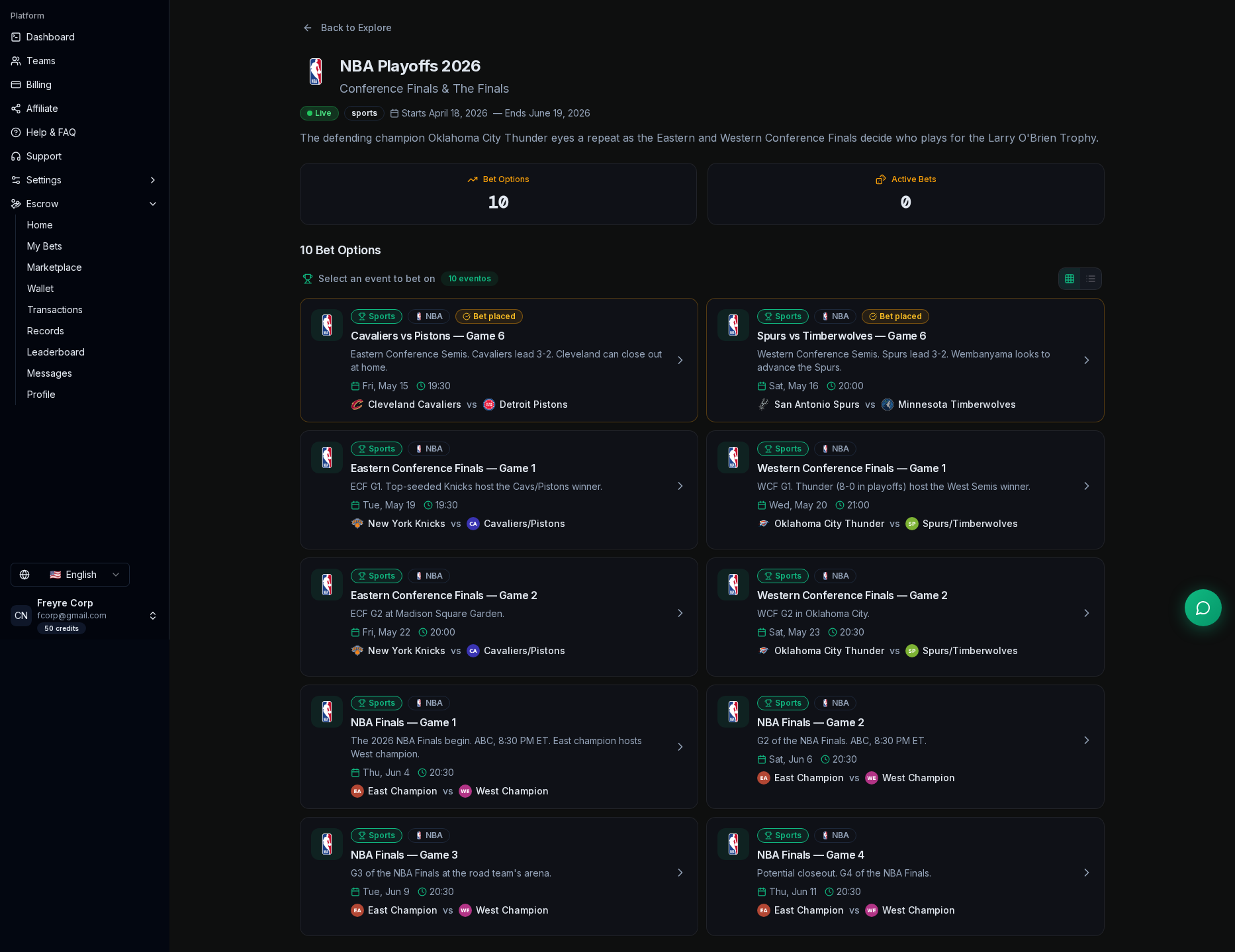
Task: Click the Escrow handshake icon
Action: click(16, 204)
